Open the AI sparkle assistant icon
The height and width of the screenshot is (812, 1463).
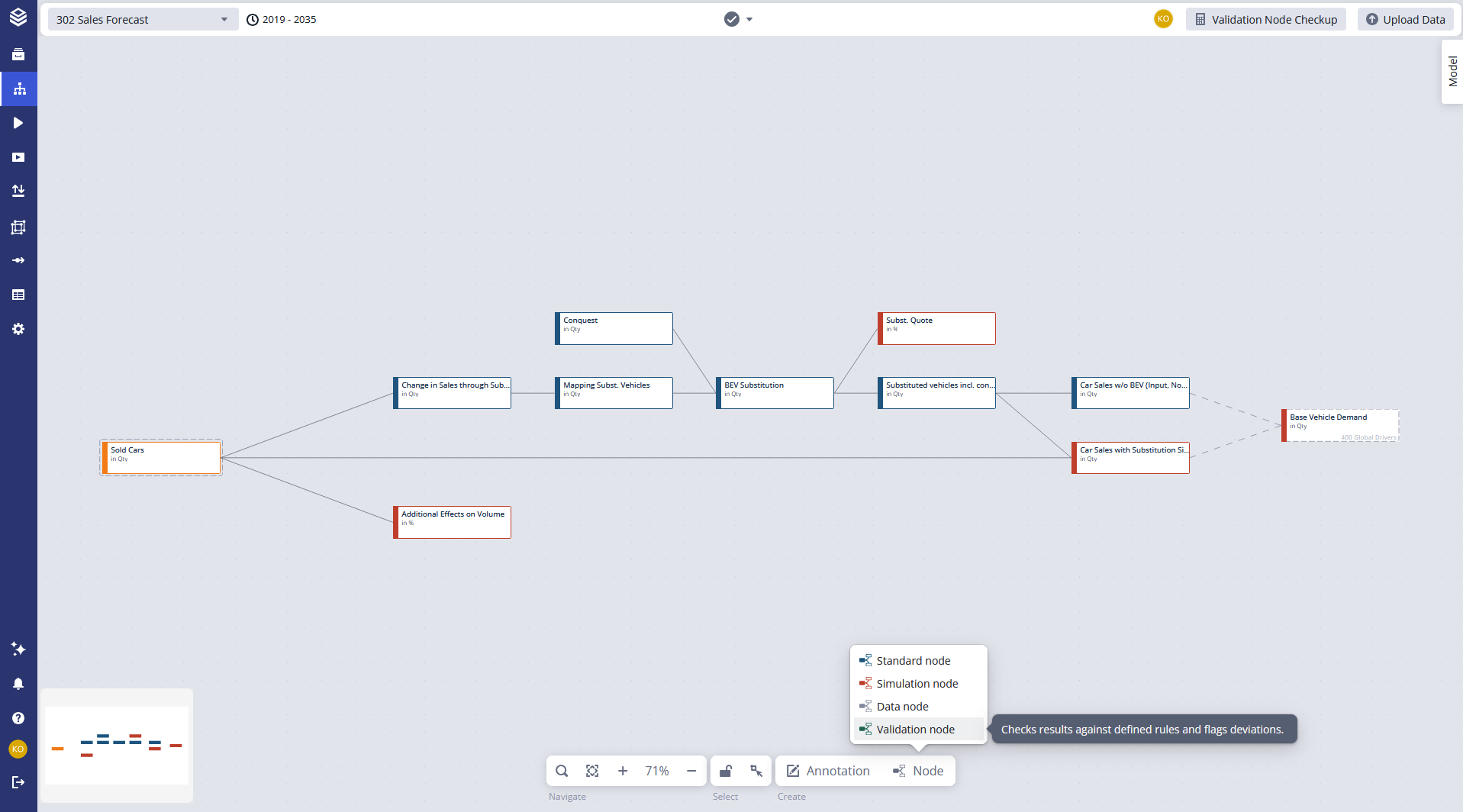[x=18, y=649]
